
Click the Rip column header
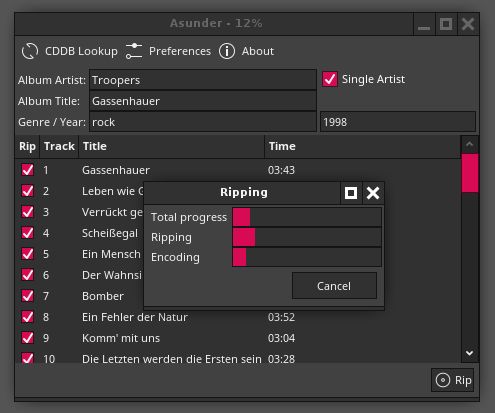27,146
